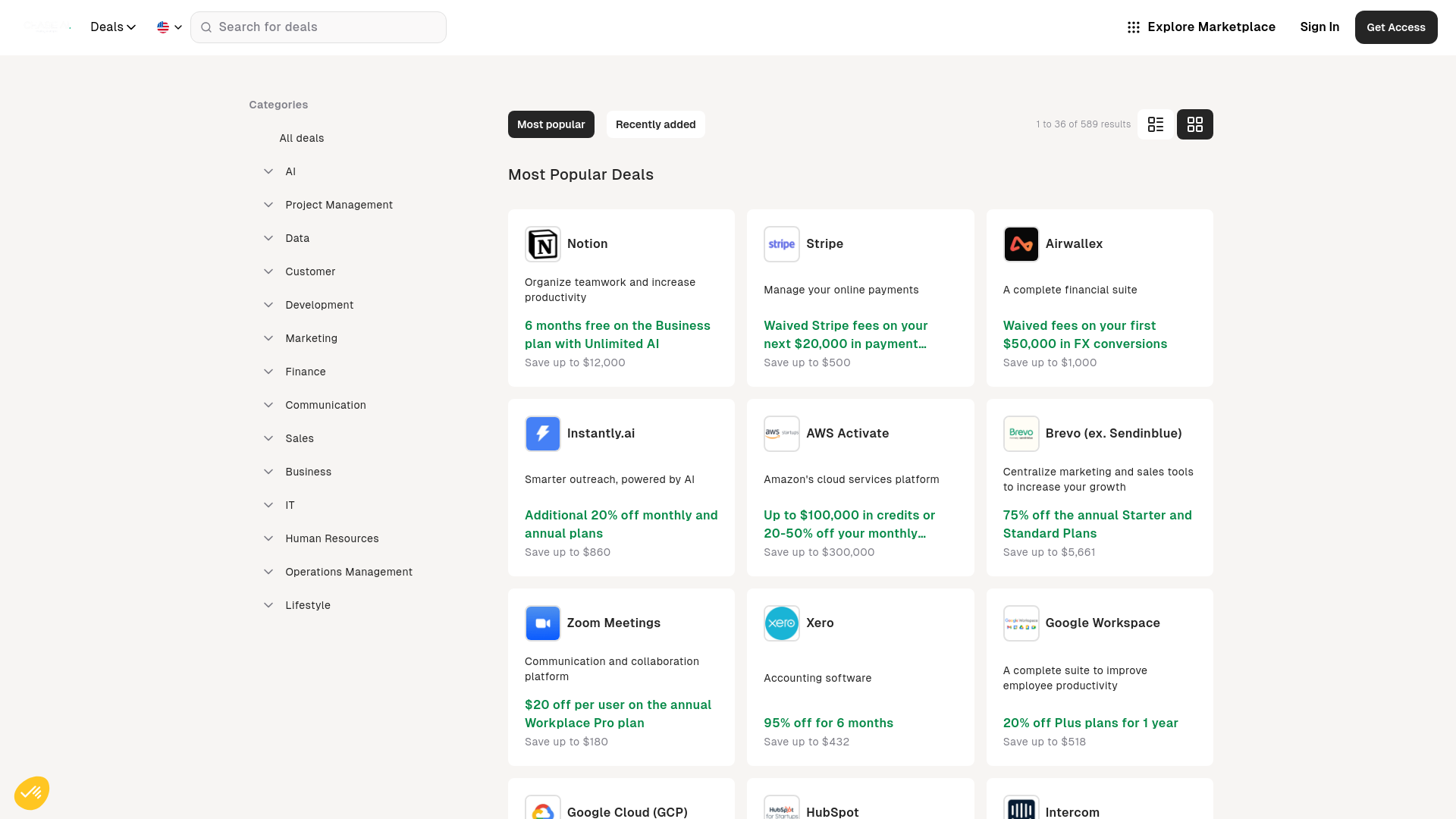
Task: Click the HubSpot logo icon
Action: pos(782,808)
